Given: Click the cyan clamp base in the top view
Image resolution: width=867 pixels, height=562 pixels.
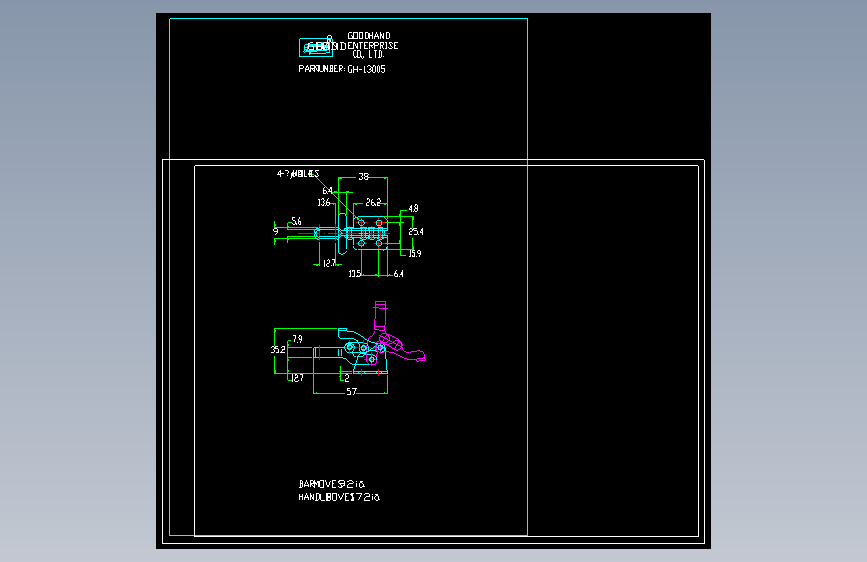Looking at the screenshot, I should pos(370,233).
